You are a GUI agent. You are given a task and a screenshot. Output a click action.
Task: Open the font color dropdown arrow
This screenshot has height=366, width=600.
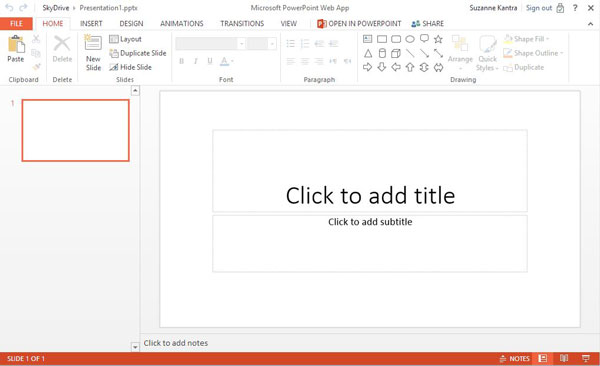click(x=232, y=61)
